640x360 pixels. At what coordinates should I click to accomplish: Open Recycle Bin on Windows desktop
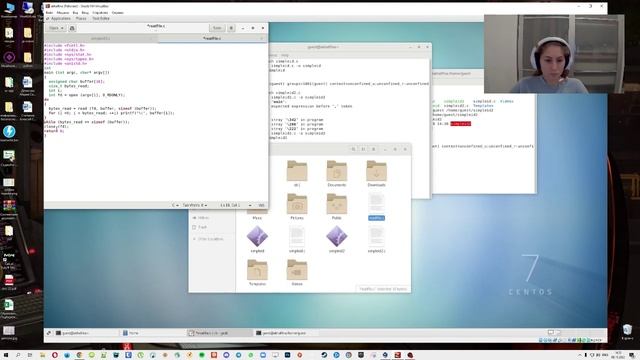pos(627,331)
